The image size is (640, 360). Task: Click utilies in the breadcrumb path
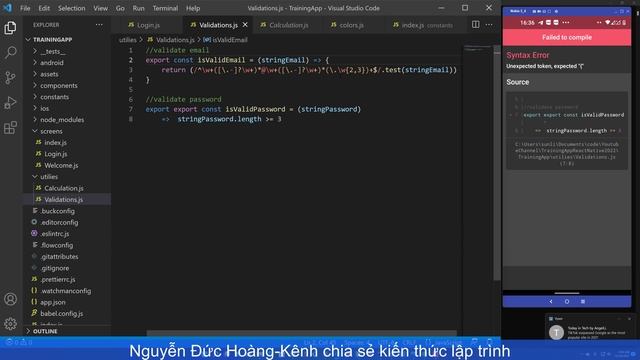[x=127, y=40]
